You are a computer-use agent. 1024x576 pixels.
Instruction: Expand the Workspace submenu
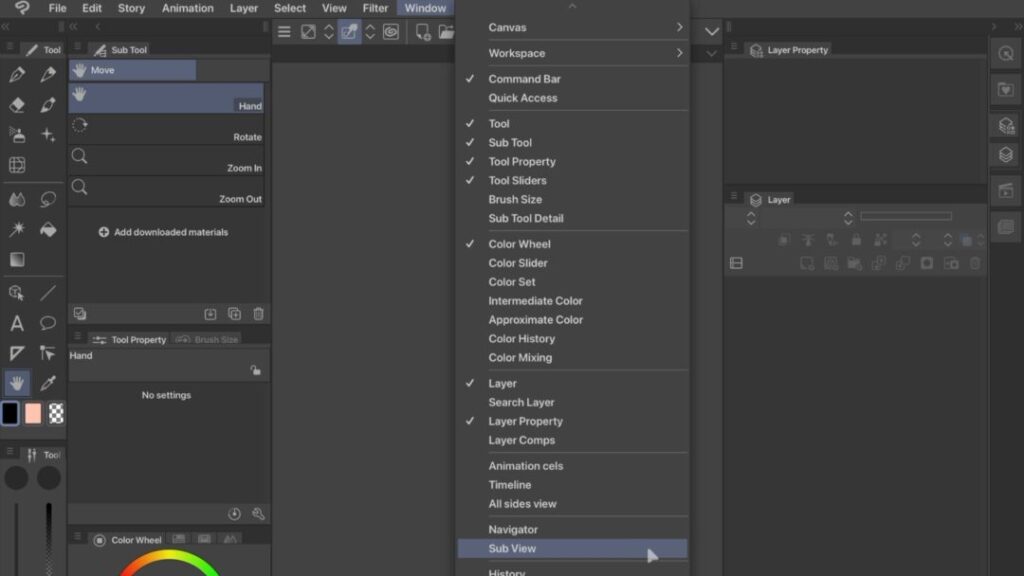tap(572, 53)
